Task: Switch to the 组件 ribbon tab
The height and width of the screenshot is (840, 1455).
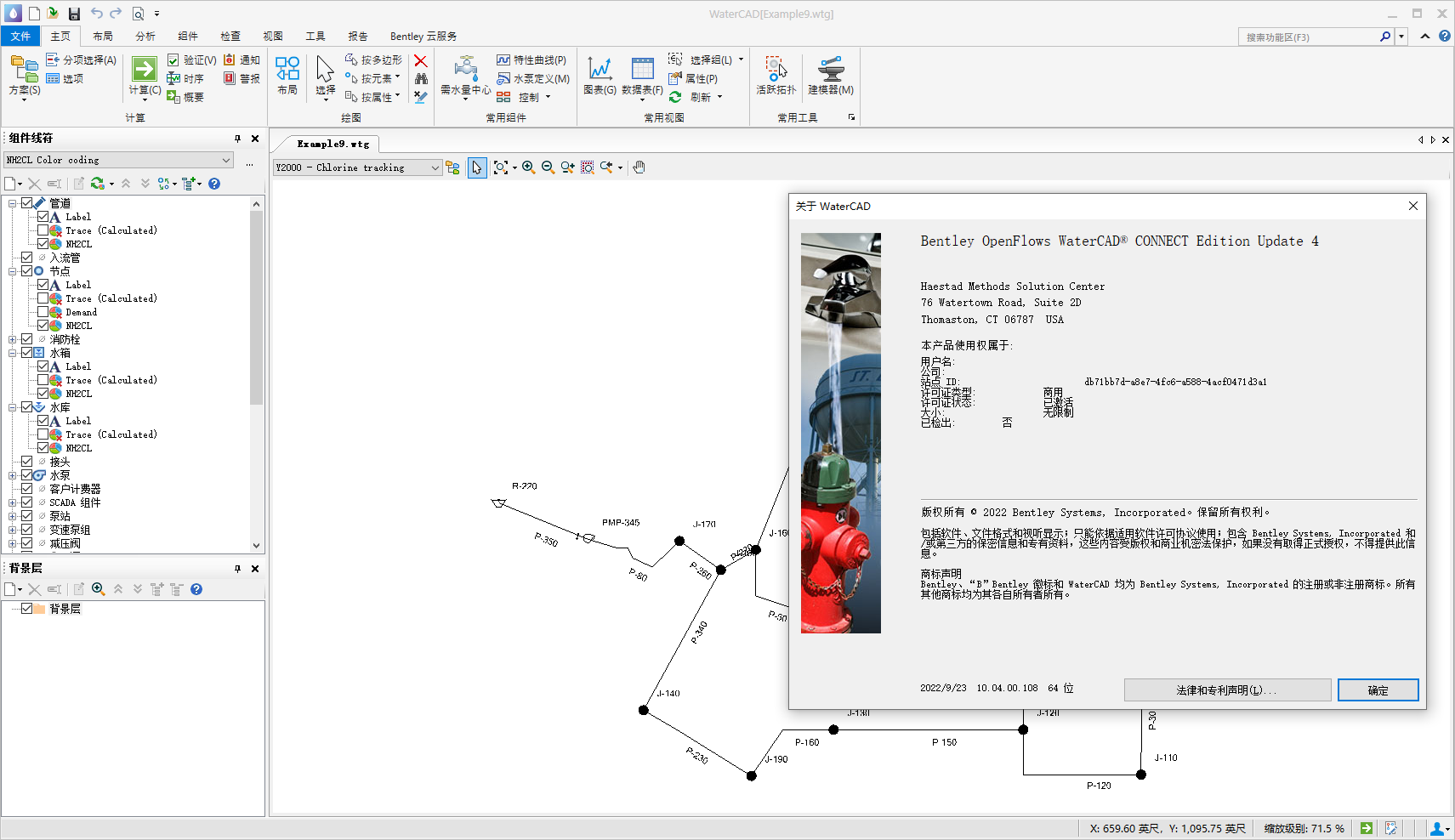Action: [188, 36]
